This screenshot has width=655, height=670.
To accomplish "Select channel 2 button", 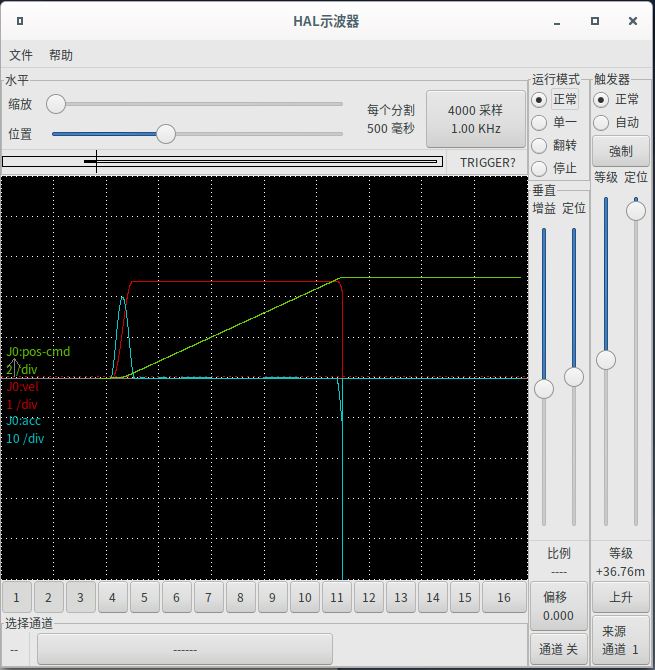I will 48,597.
